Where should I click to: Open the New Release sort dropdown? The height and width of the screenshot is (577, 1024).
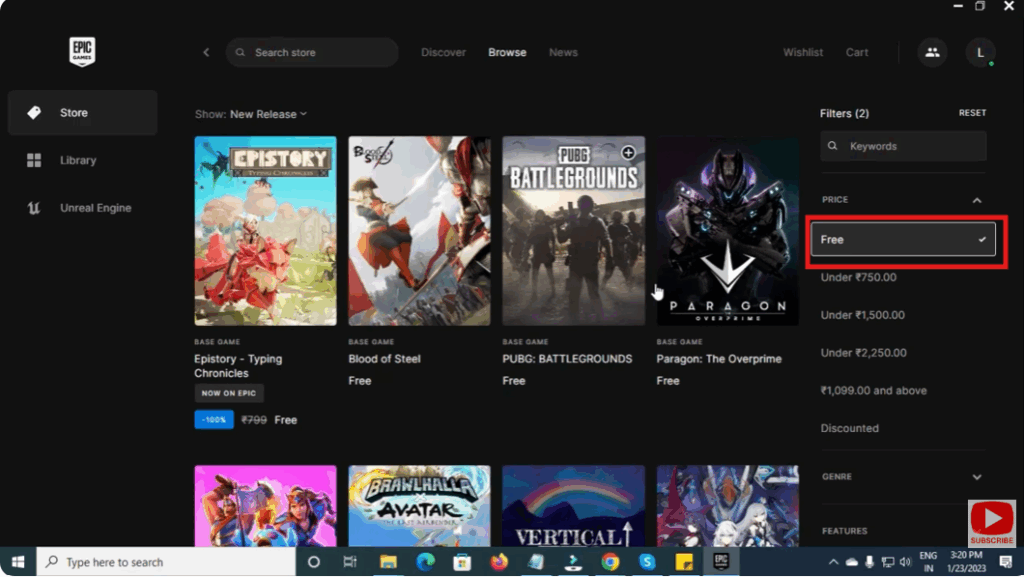[x=266, y=114]
